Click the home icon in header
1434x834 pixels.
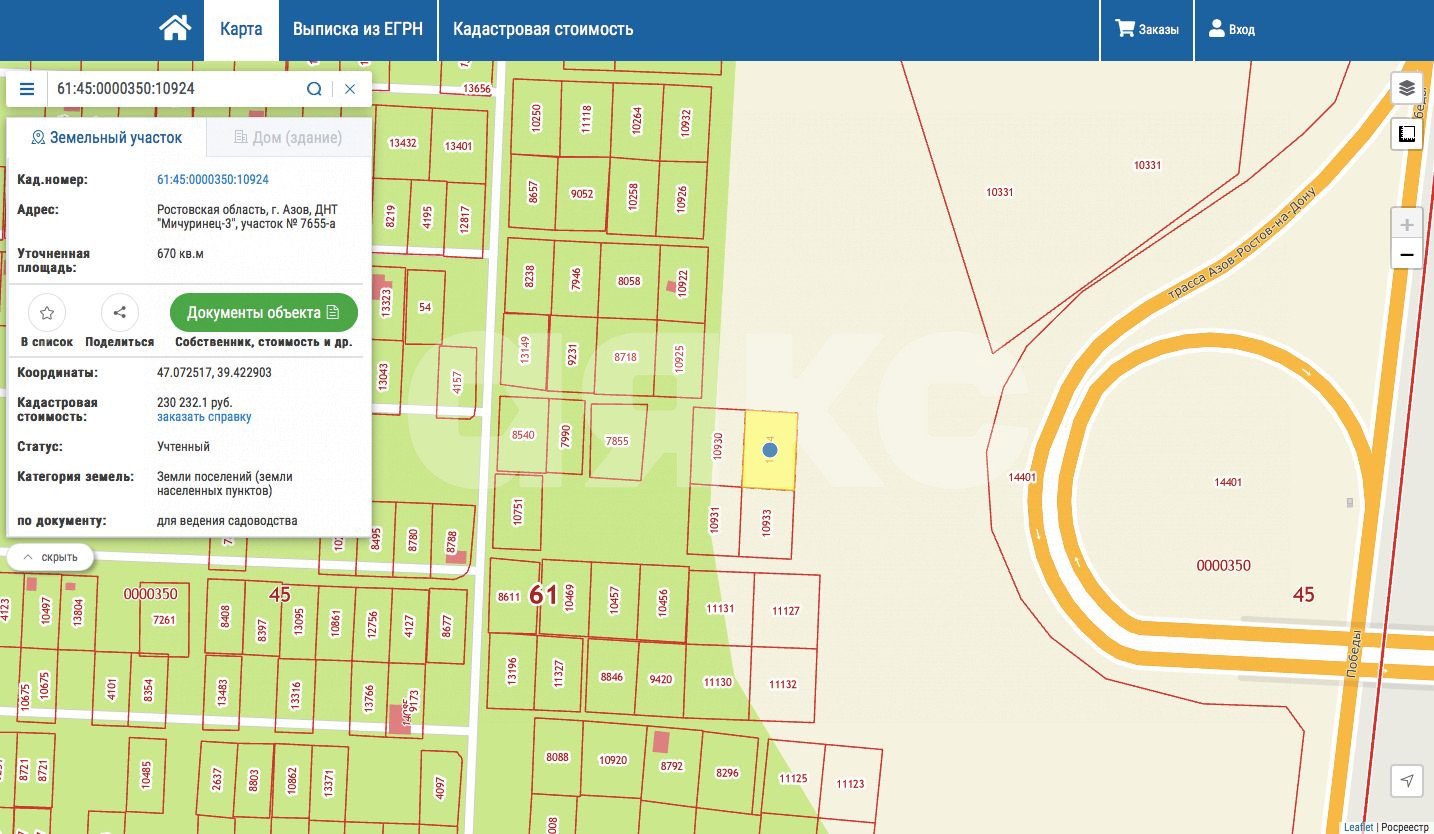[175, 29]
